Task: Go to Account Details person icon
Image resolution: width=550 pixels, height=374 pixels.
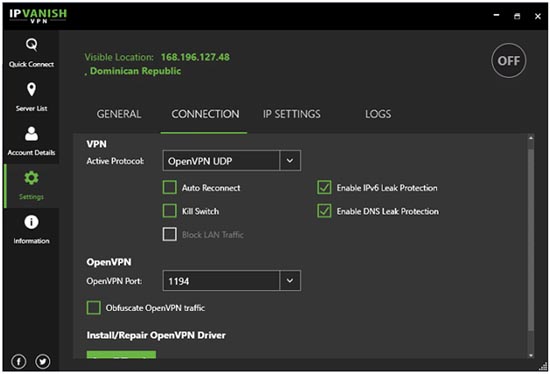Action: pos(31,134)
